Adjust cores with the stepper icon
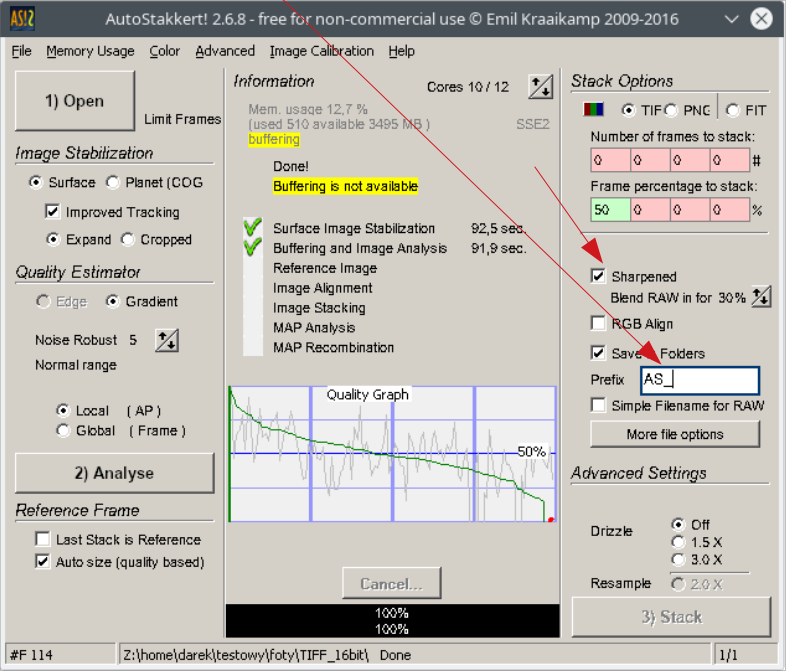This screenshot has width=786, height=671. [x=540, y=87]
